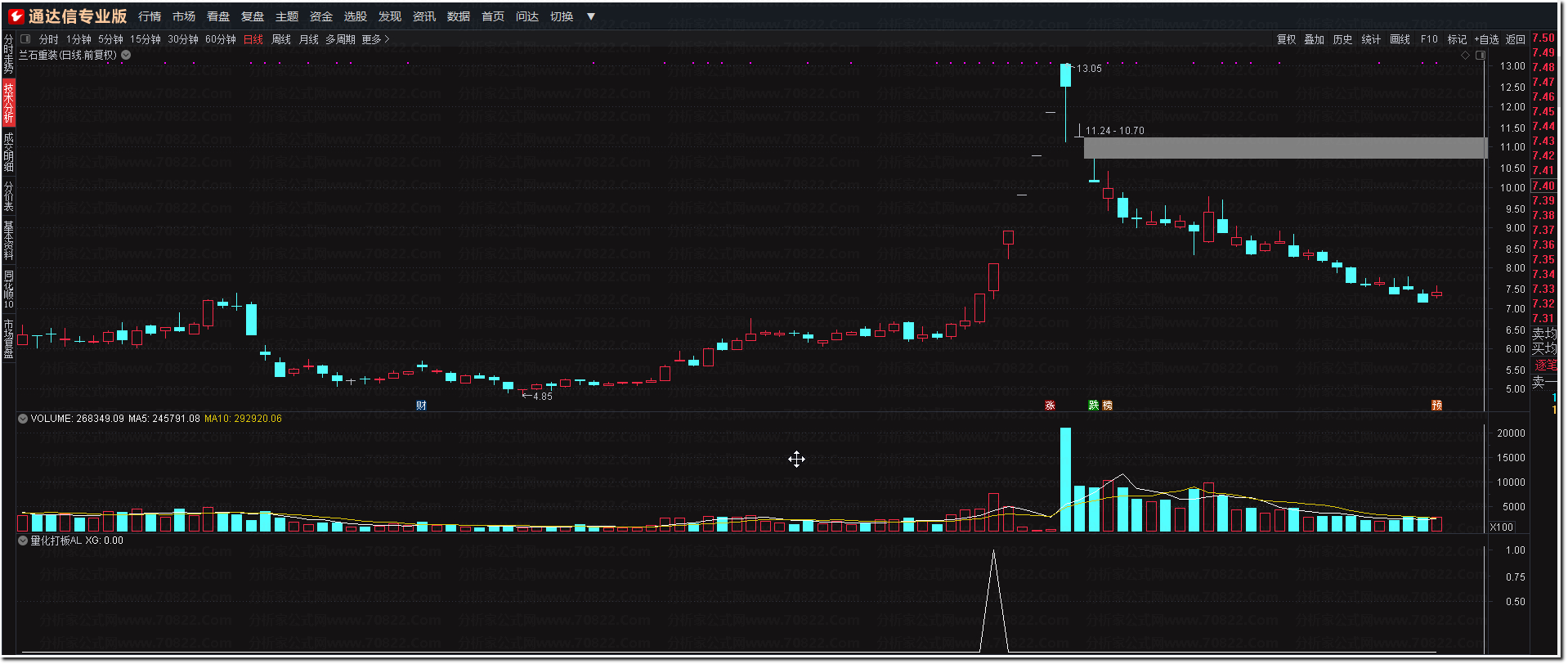
Task: Open the 问达 menu
Action: (527, 16)
